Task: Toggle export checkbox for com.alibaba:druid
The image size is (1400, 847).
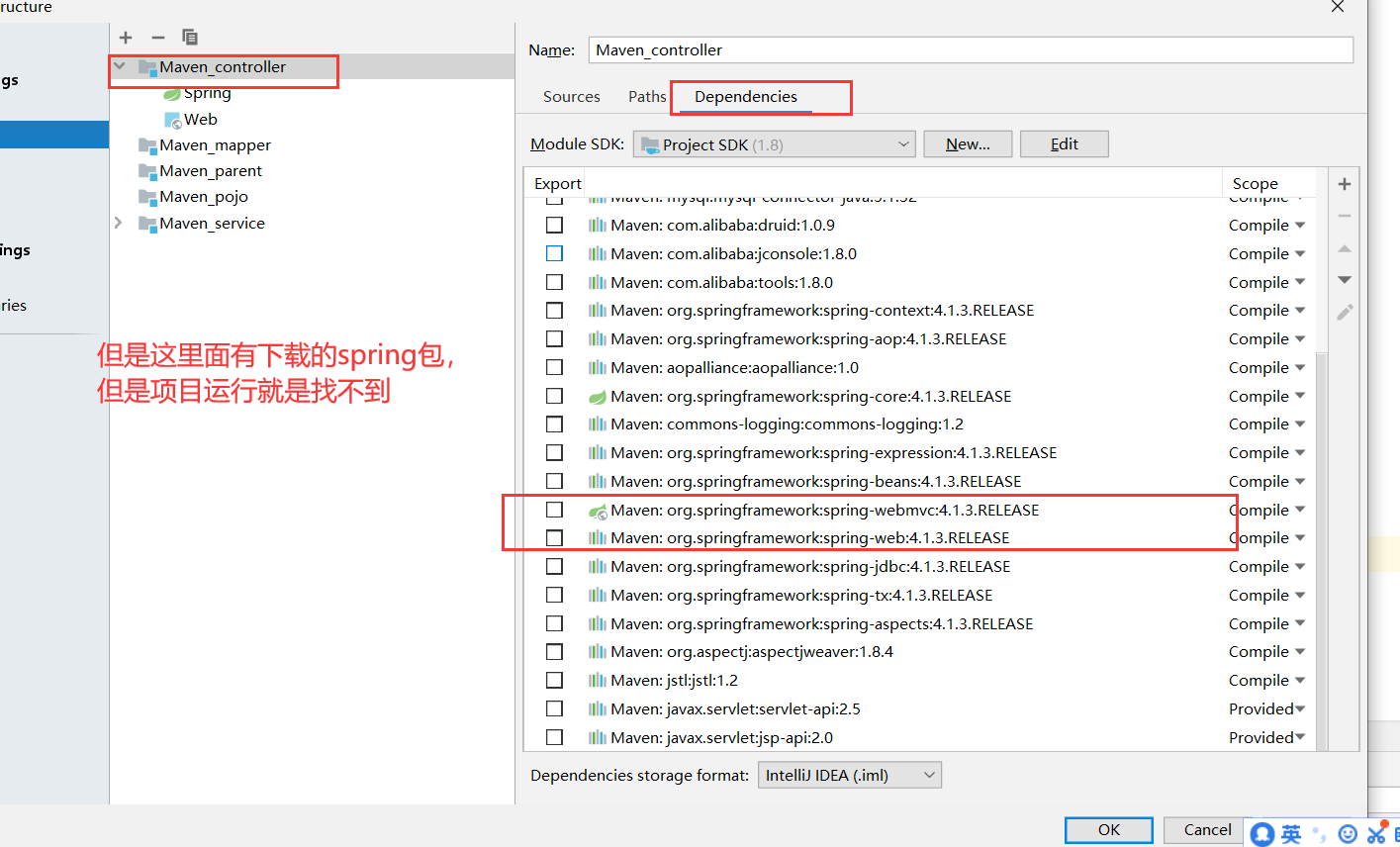Action: pyautogui.click(x=554, y=226)
